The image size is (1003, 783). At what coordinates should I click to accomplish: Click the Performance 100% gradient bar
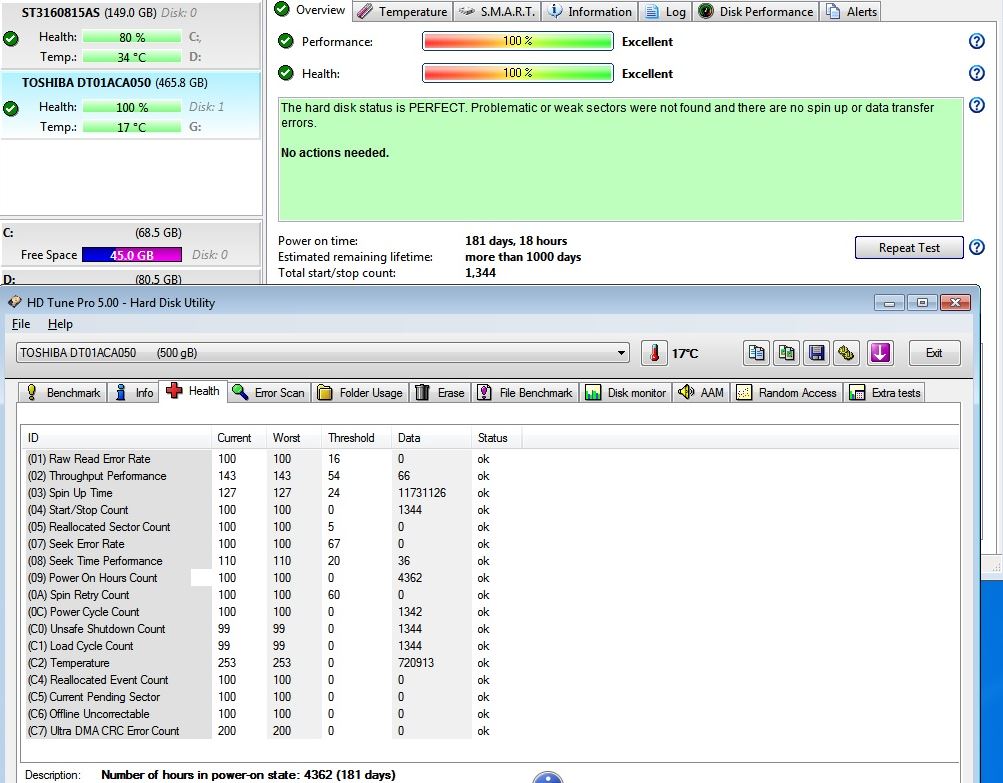517,41
